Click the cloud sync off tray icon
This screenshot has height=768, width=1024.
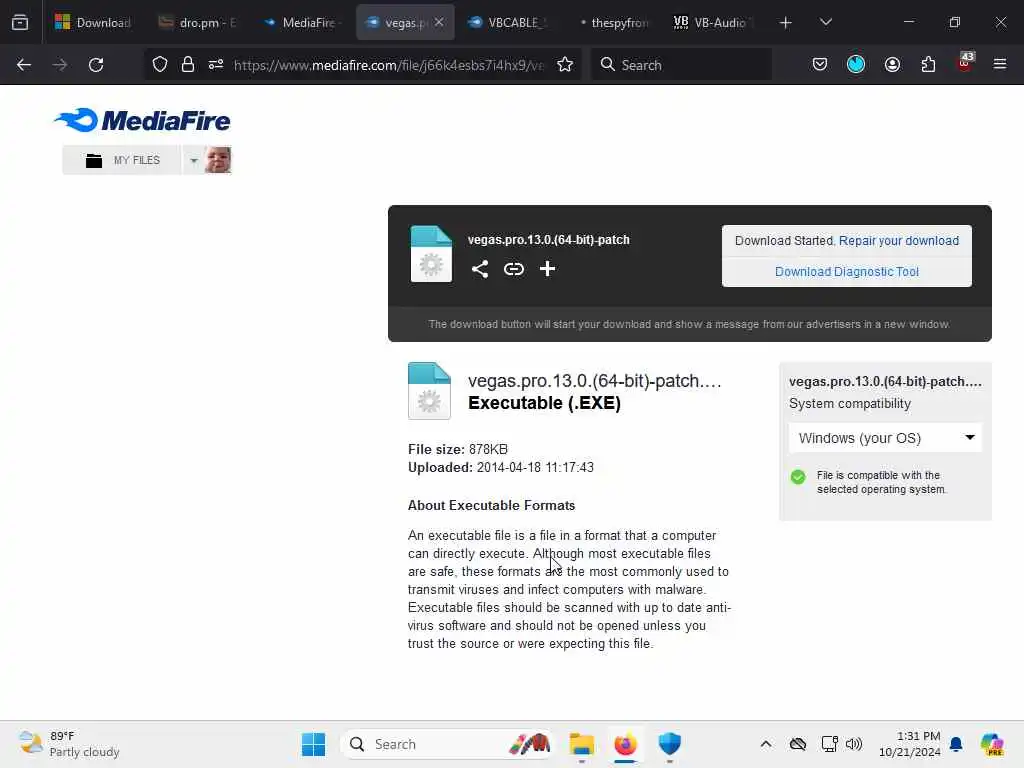pyautogui.click(x=797, y=744)
